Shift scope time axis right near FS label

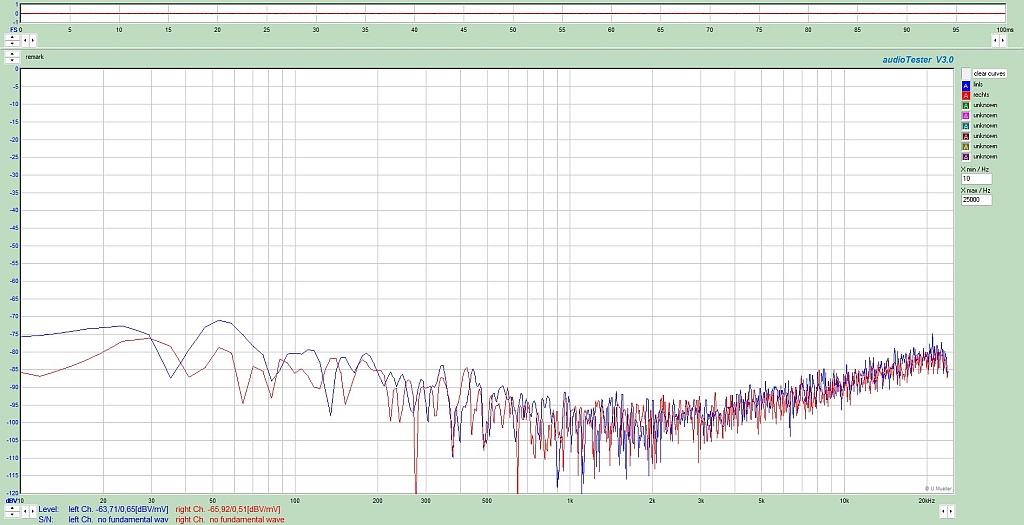[x=33, y=40]
